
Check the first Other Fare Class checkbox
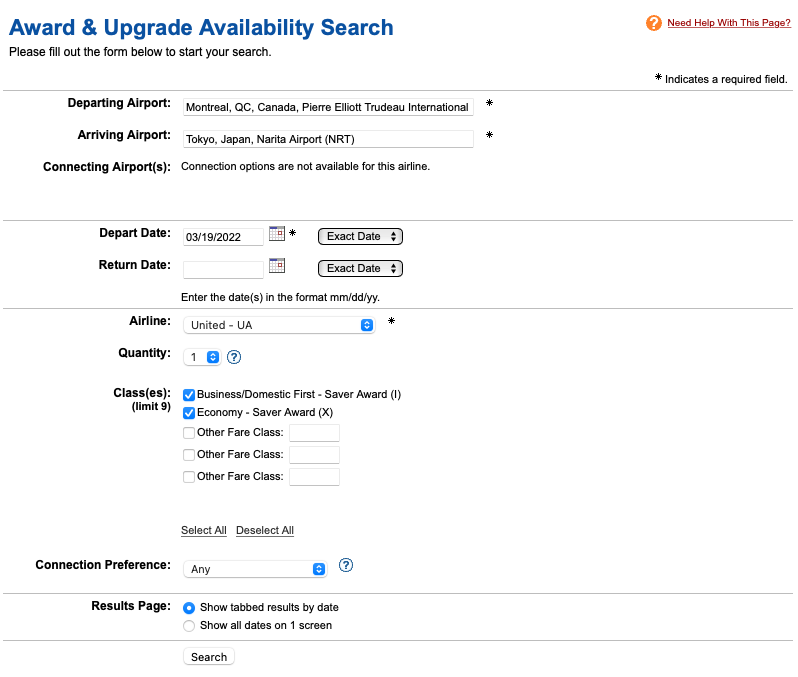pos(189,433)
